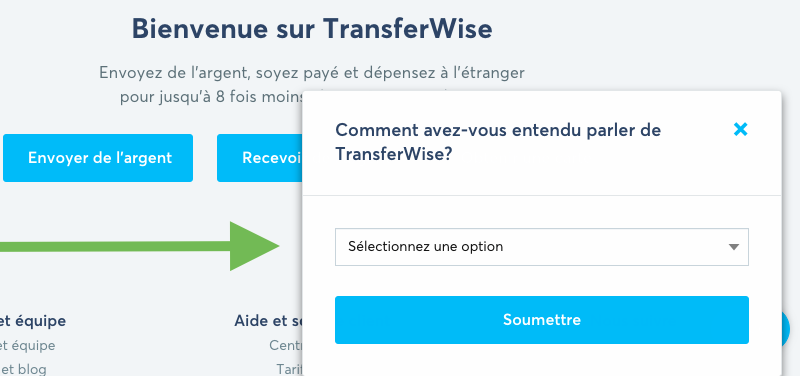Click the "pour jusqu'à 8 fois moins" text line
Screen dimensions: 800x376
click(x=211, y=97)
